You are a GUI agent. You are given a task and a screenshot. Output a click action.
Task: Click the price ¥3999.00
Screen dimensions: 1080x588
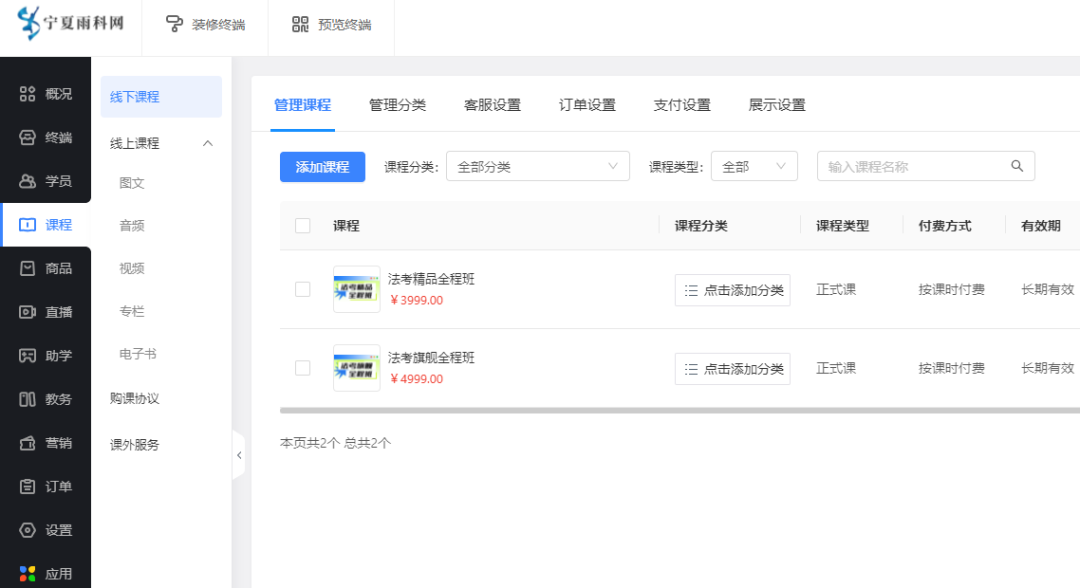click(416, 300)
